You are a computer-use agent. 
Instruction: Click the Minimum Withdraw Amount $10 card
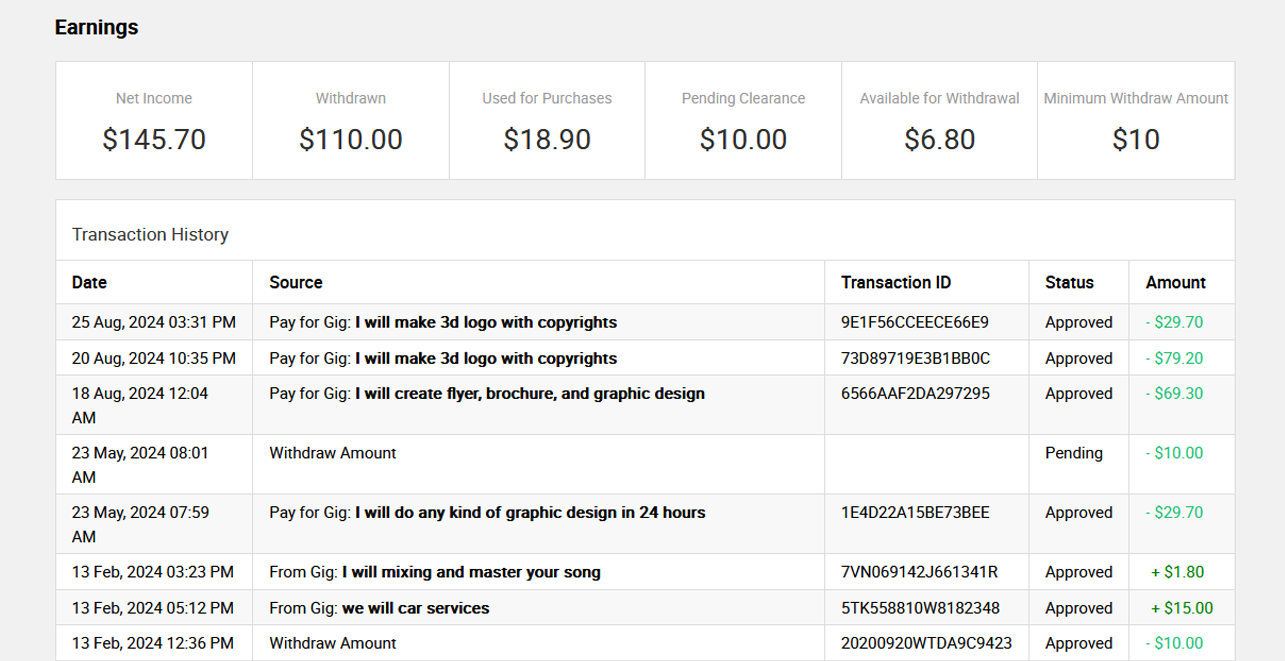tap(1136, 121)
